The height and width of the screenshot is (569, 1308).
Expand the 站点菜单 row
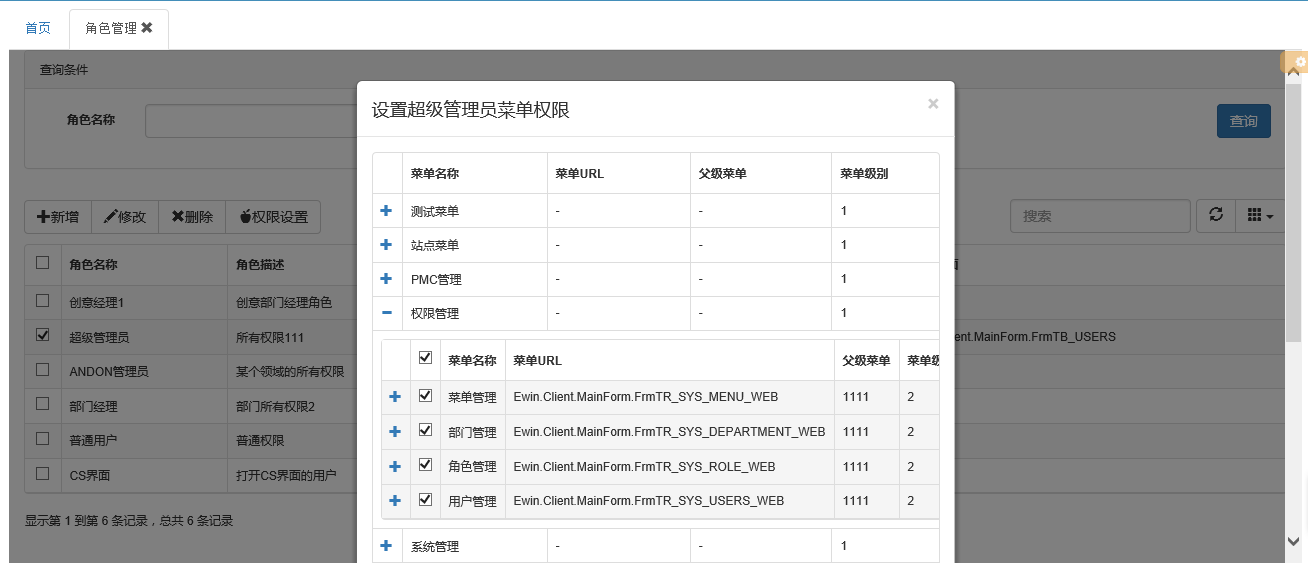coord(386,245)
